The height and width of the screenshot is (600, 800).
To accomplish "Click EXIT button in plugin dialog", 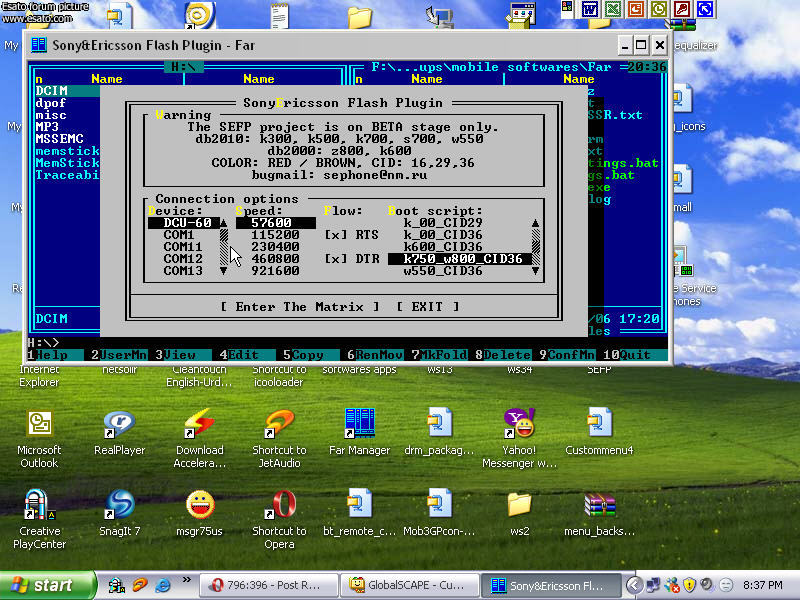I will click(428, 307).
